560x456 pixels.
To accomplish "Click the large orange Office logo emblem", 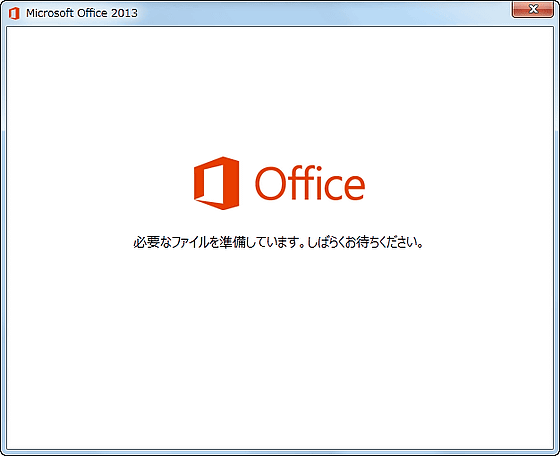I will [x=216, y=183].
